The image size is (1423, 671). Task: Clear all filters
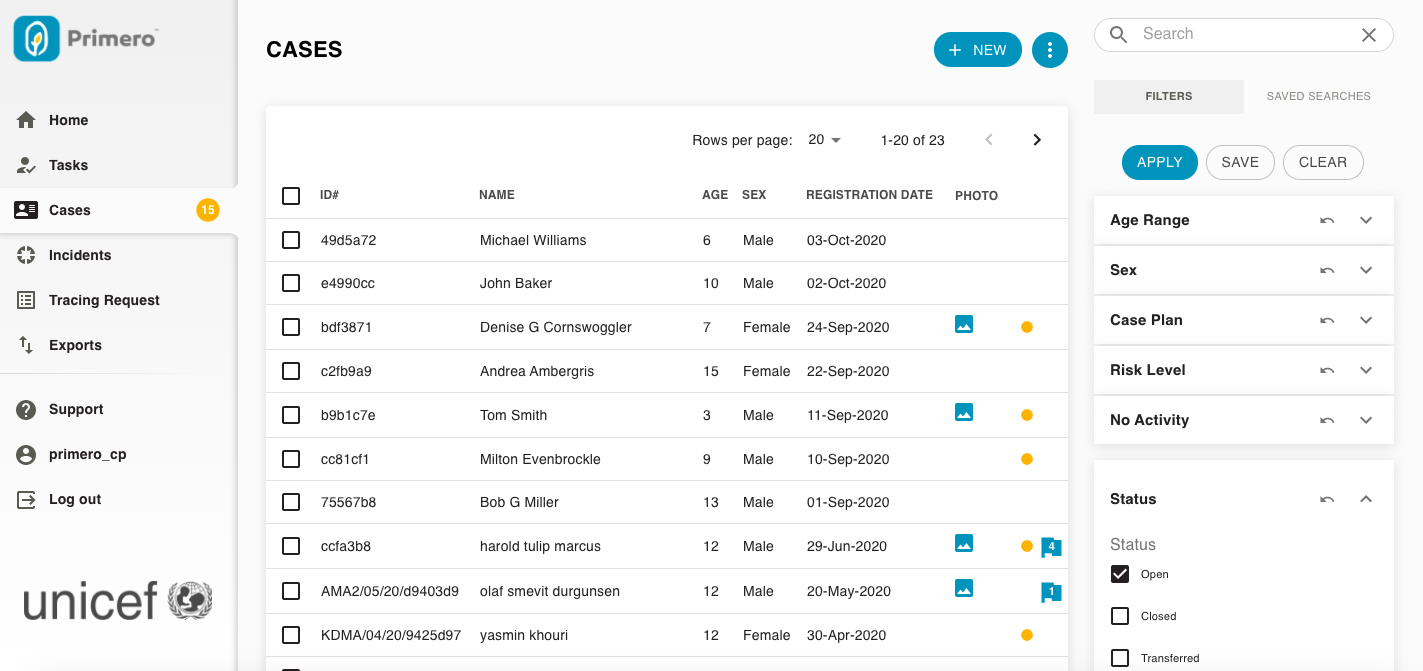[1323, 162]
